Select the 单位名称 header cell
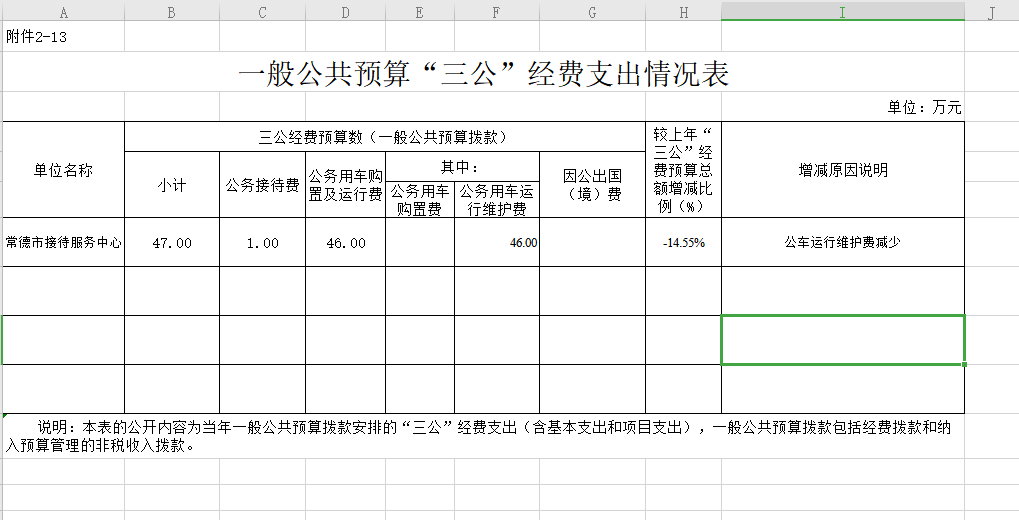Screen dimensions: 1019x520 (x=64, y=170)
